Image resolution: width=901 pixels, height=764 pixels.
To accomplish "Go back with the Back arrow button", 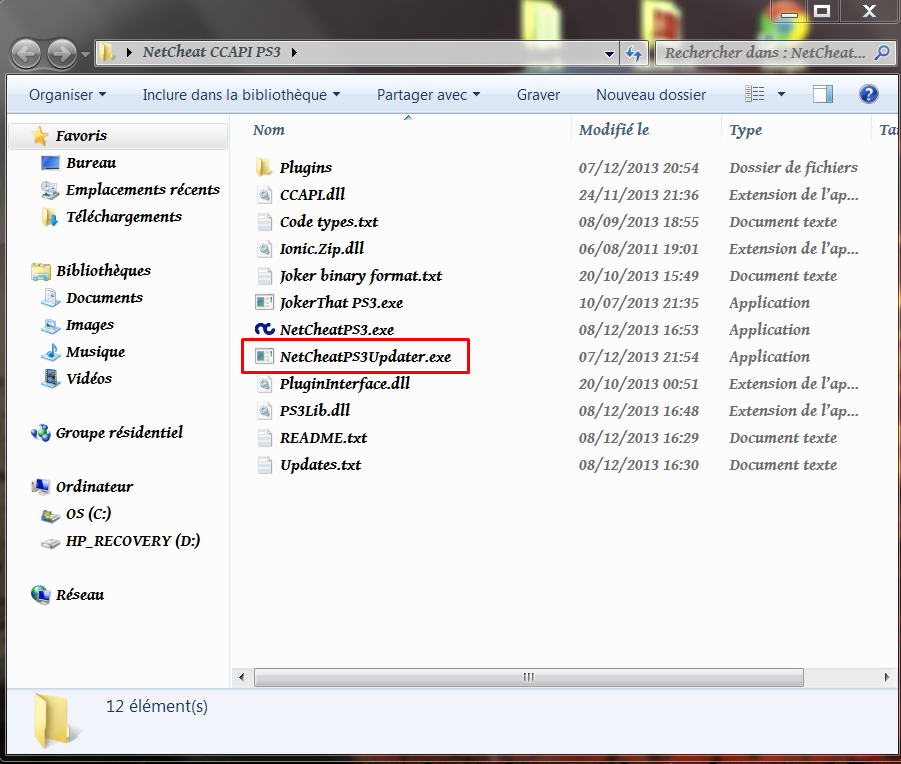I will (x=26, y=54).
